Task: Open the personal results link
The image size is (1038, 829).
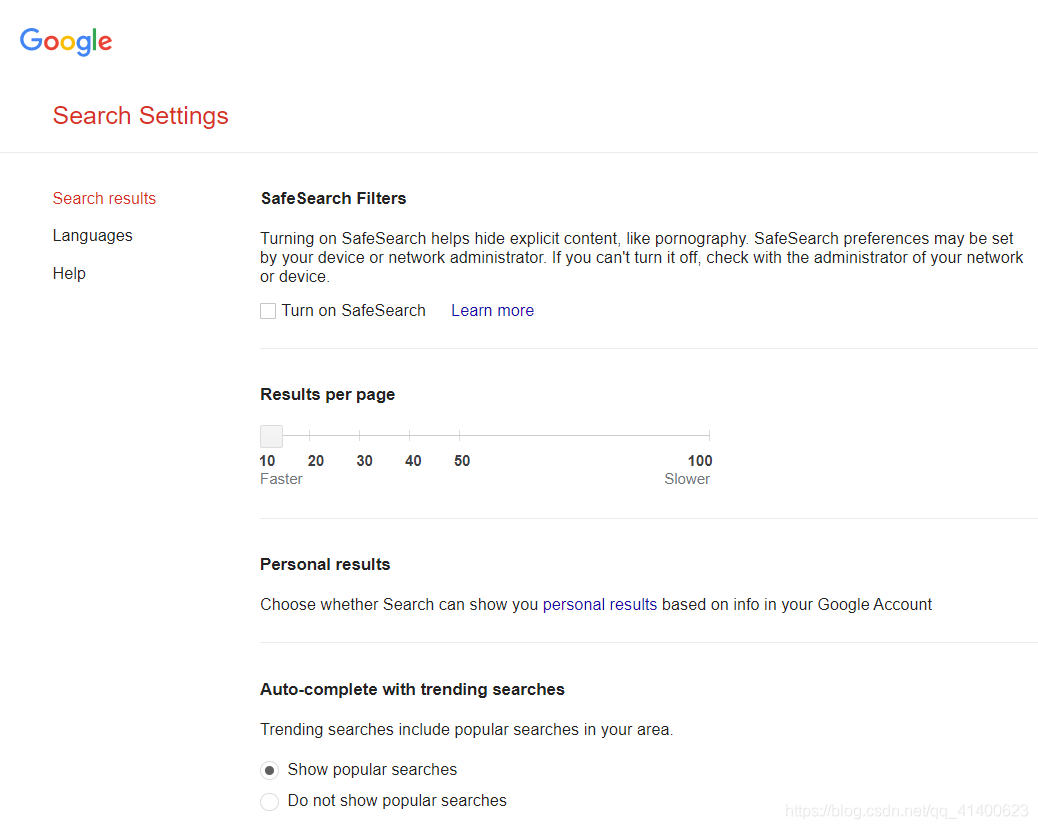Action: coord(600,605)
